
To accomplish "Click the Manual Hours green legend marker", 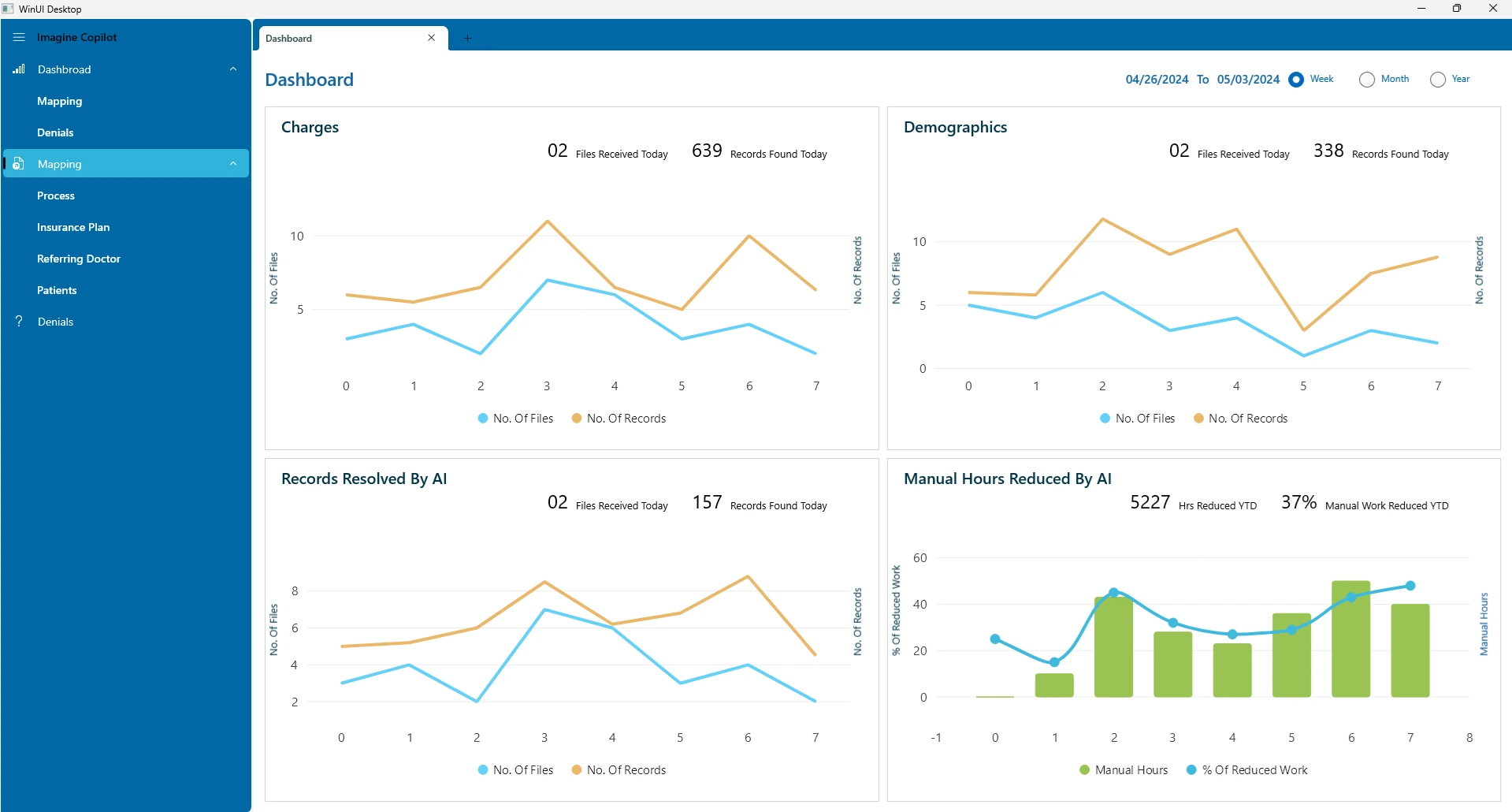I will [1085, 770].
